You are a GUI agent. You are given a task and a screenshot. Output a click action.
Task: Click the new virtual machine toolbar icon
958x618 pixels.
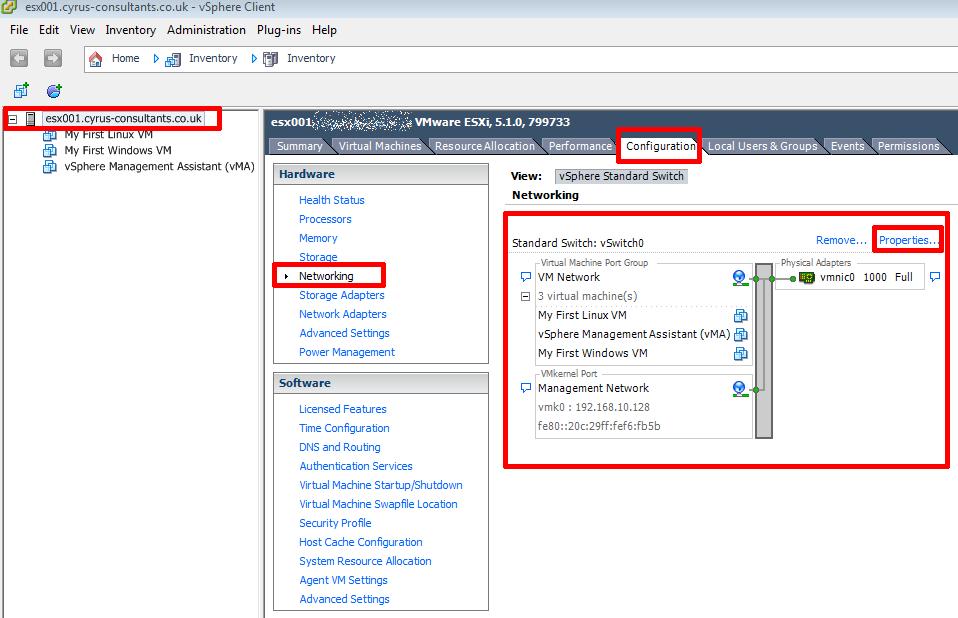[21, 90]
